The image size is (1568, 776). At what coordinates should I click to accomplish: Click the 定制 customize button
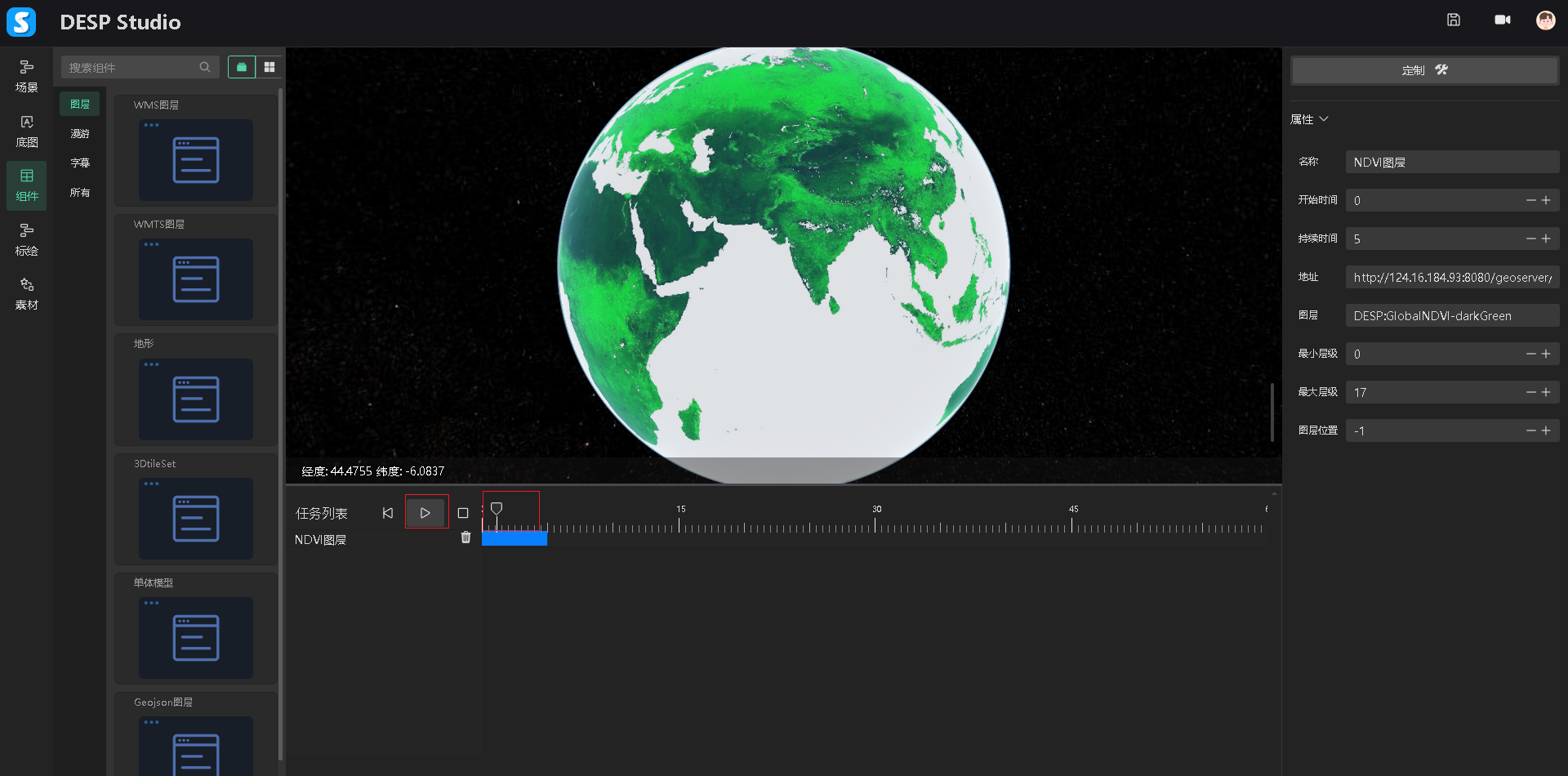pyautogui.click(x=1424, y=70)
